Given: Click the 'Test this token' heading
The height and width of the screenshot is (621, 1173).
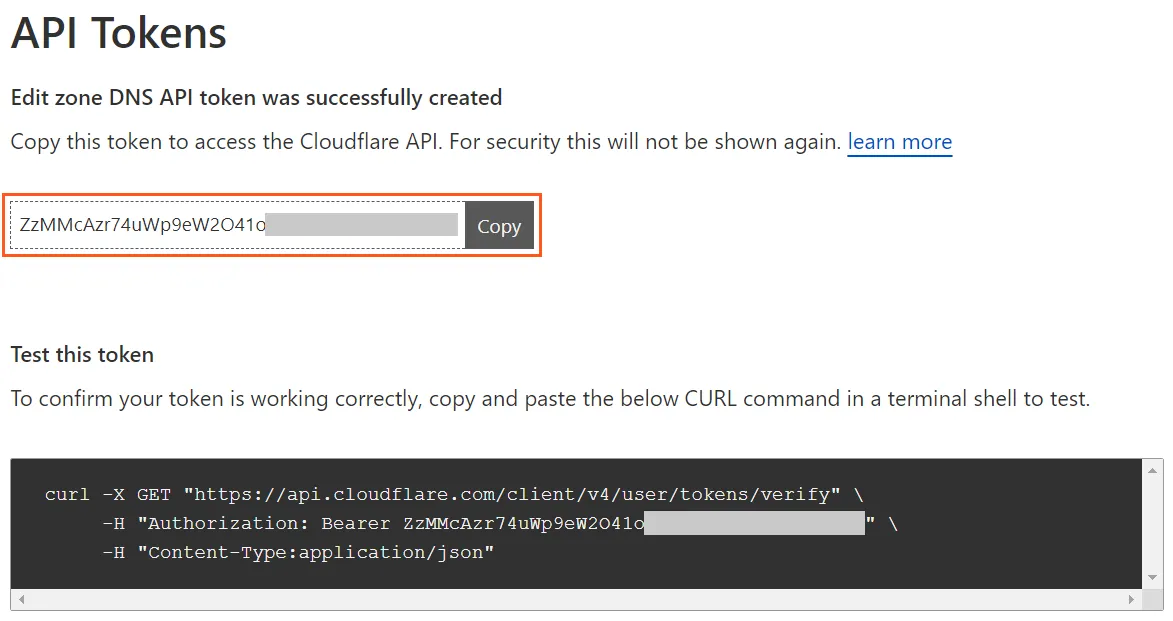Looking at the screenshot, I should click(81, 355).
